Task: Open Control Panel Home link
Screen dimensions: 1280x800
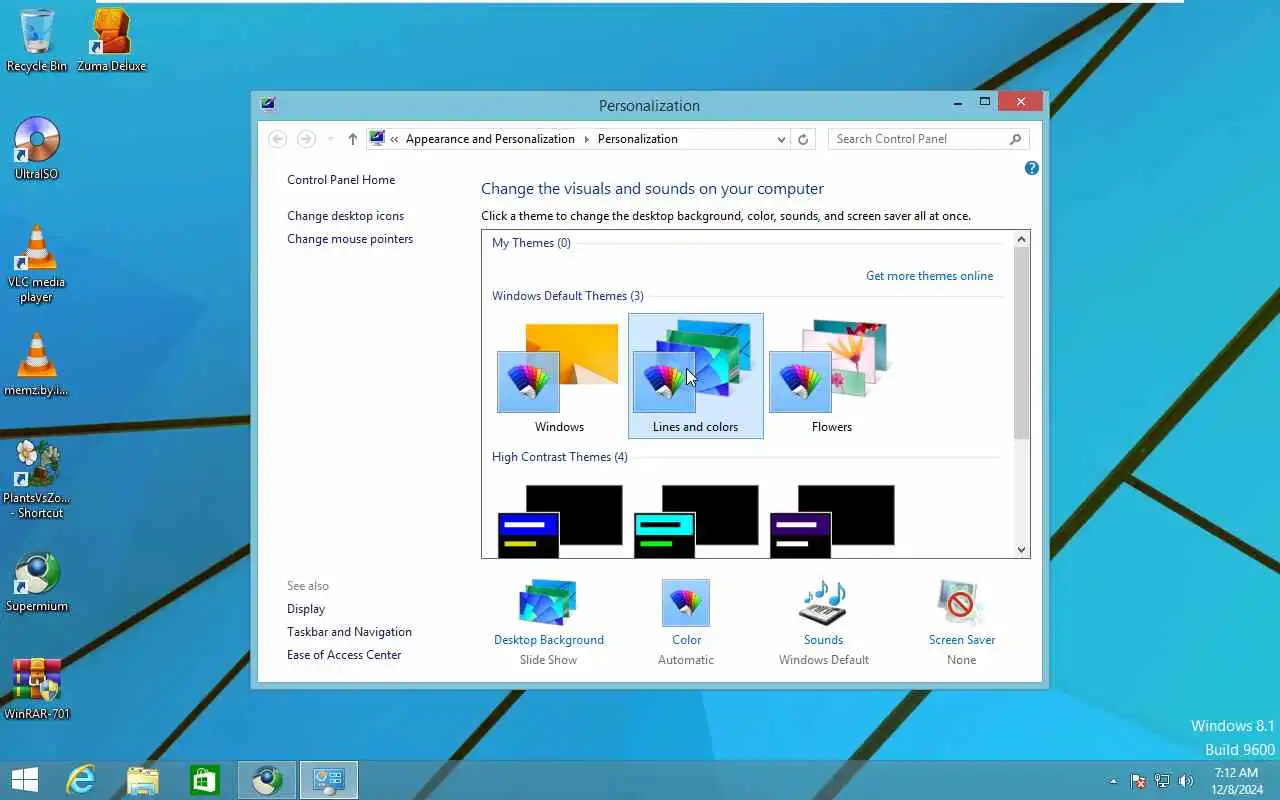Action: pos(341,180)
